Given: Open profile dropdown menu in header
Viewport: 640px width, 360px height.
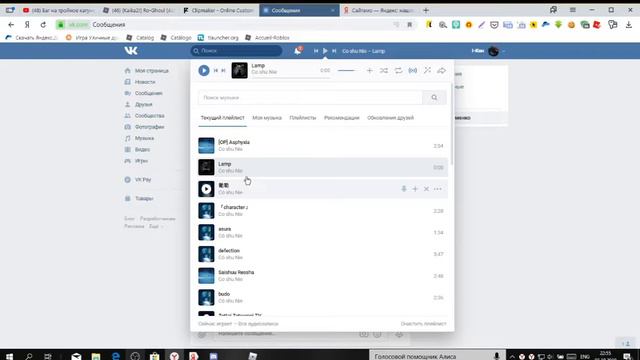Looking at the screenshot, I should pyautogui.click(x=488, y=51).
